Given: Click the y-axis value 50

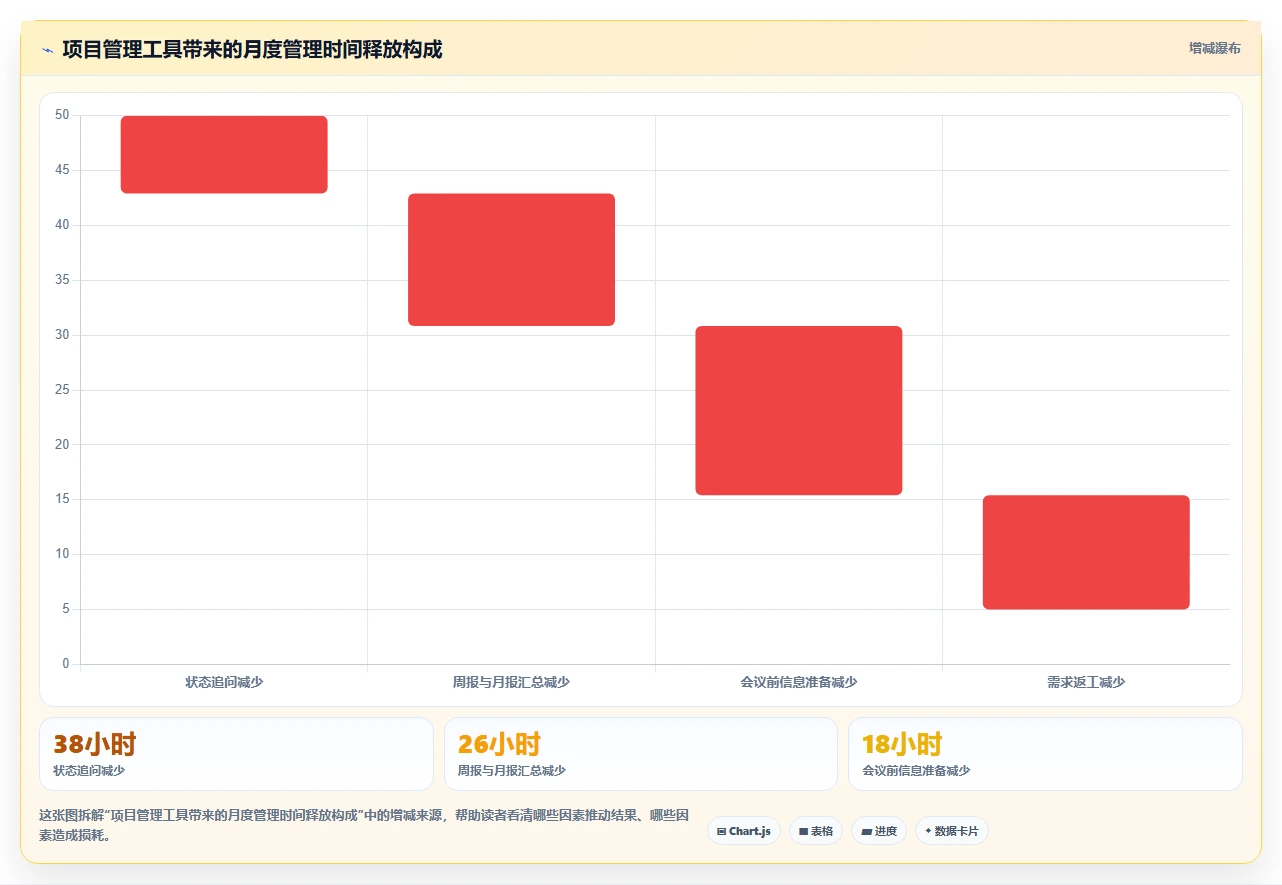Looking at the screenshot, I should pos(62,115).
